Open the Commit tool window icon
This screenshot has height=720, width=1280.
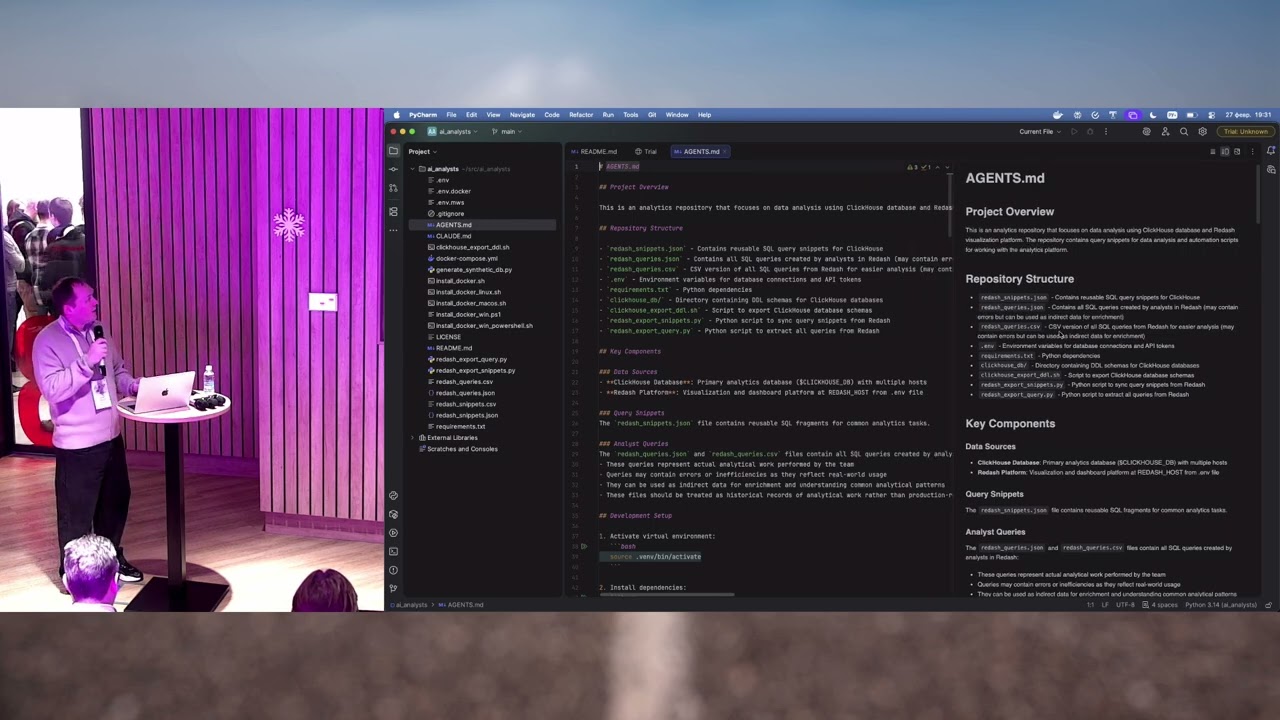point(393,169)
